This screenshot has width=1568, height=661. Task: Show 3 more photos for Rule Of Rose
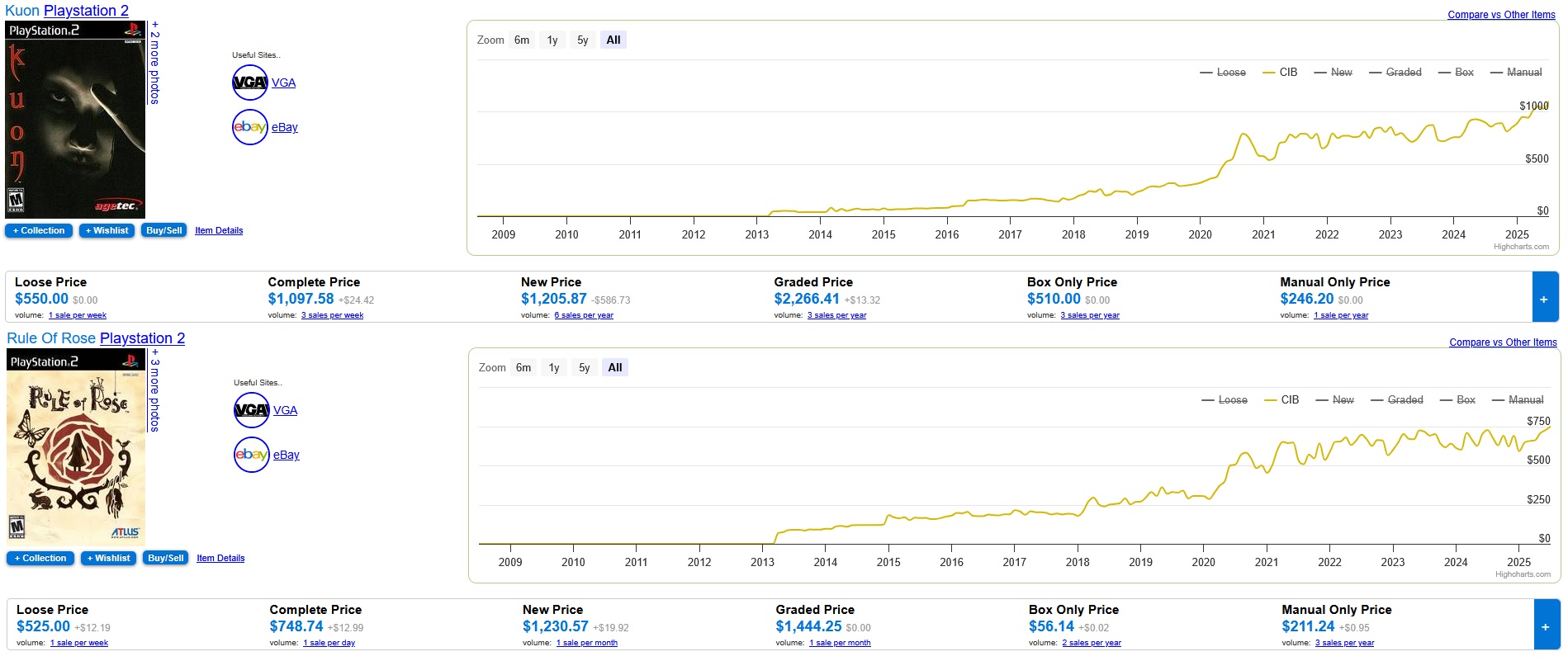[154, 390]
